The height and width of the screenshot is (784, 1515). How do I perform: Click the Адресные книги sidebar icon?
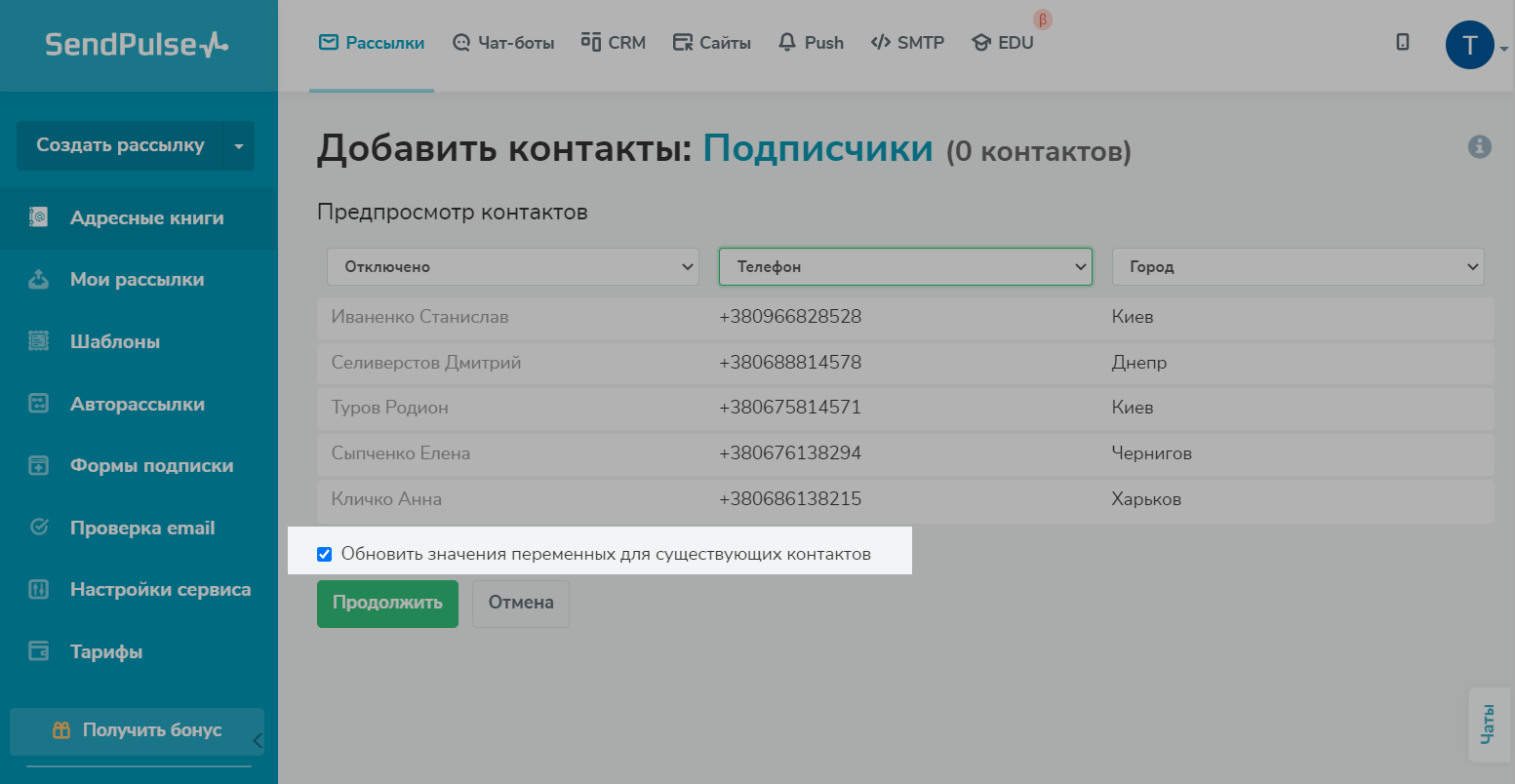click(x=38, y=217)
